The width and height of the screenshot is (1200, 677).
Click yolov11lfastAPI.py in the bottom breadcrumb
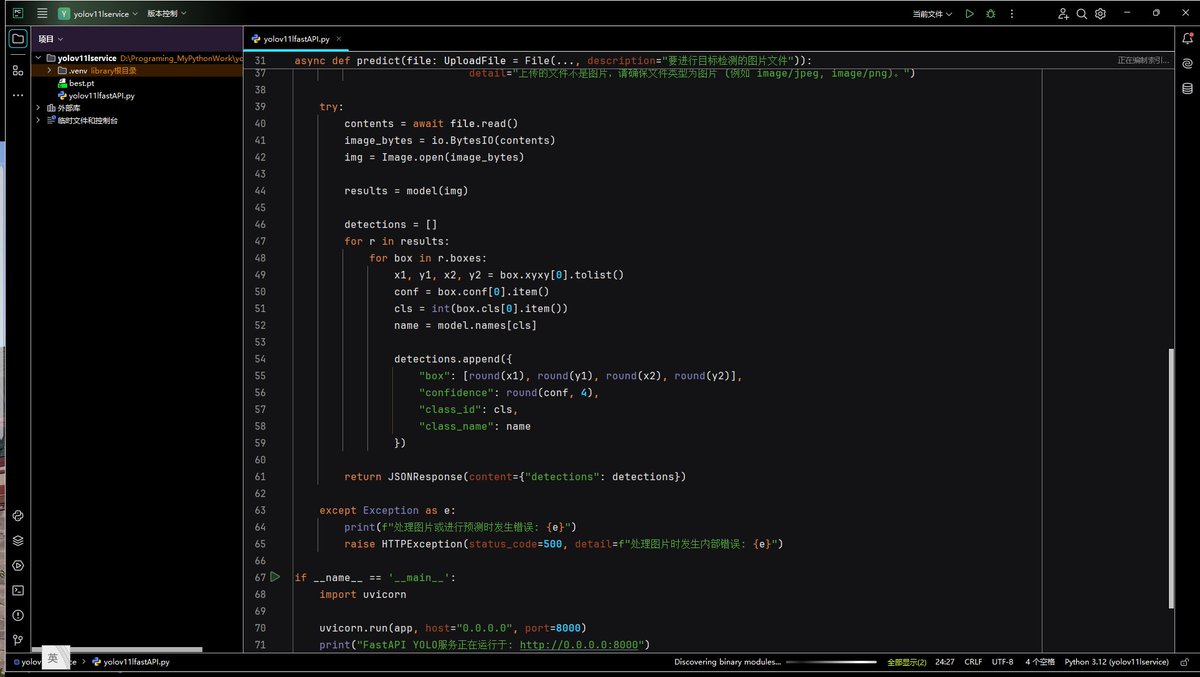coord(130,662)
